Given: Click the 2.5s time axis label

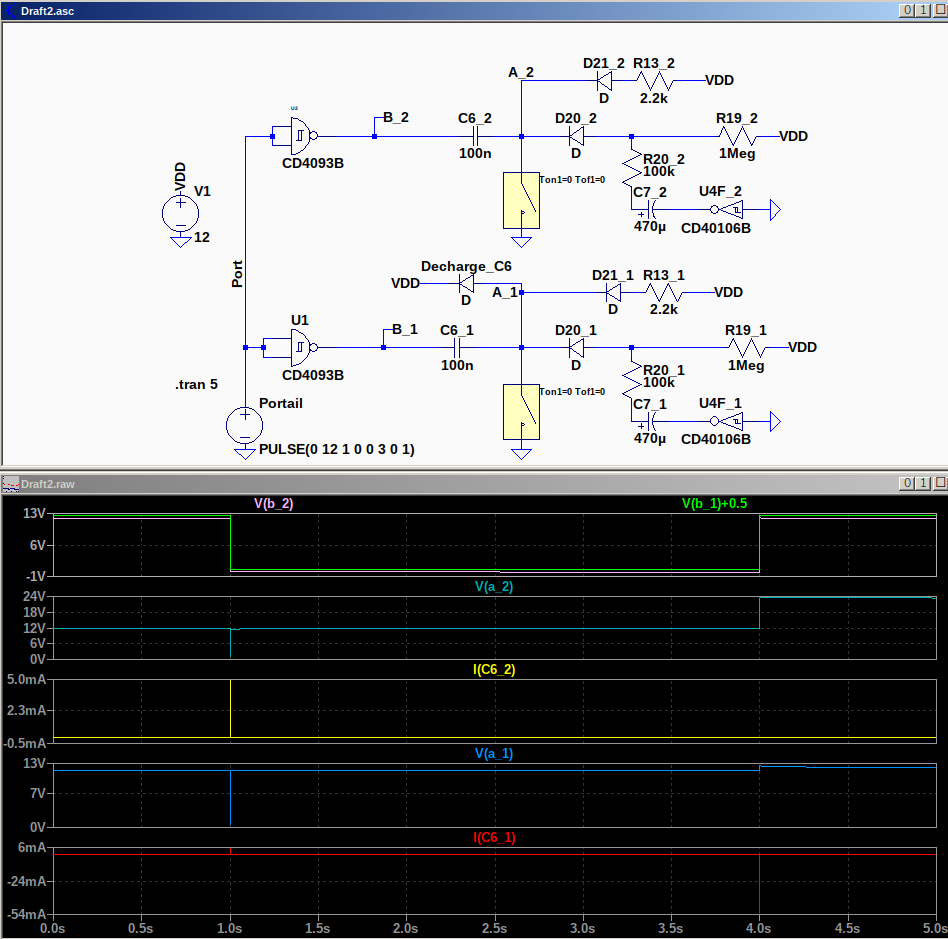Looking at the screenshot, I should point(494,929).
